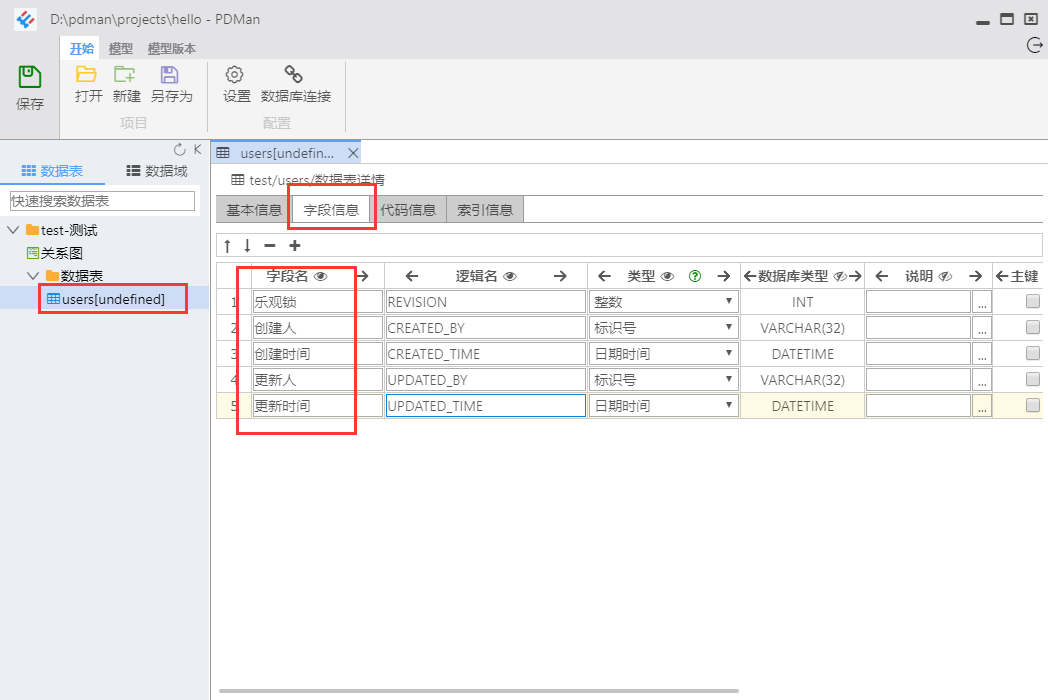
Task: Open the type dropdown for CREATED_BY row
Action: click(x=731, y=327)
